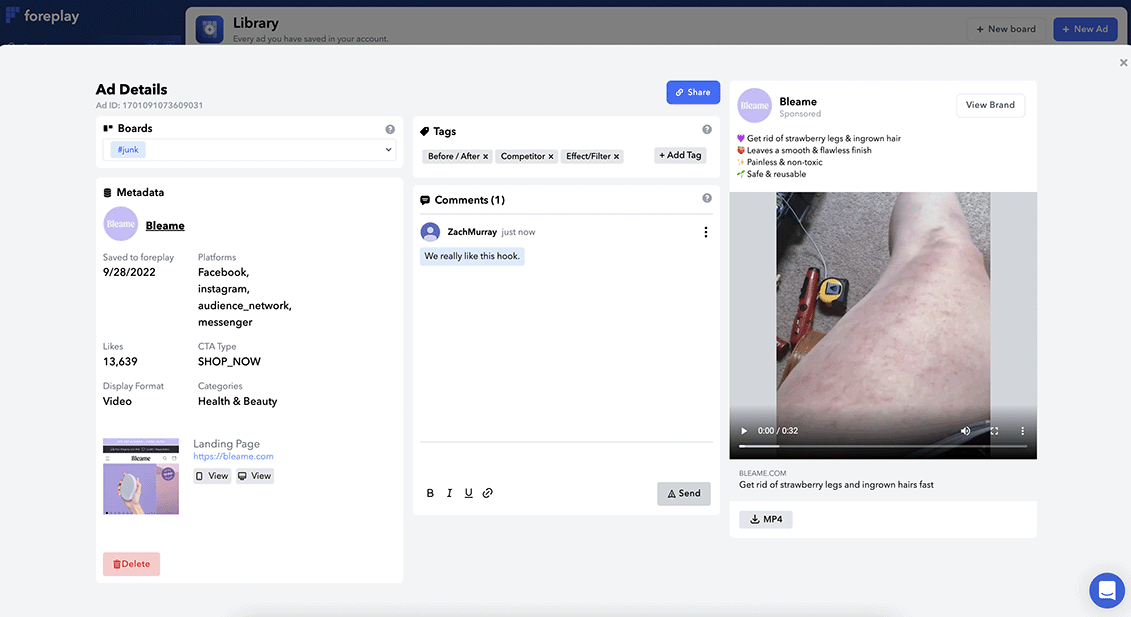Expand the Boards dropdown
This screenshot has height=617, width=1131.
(x=388, y=150)
